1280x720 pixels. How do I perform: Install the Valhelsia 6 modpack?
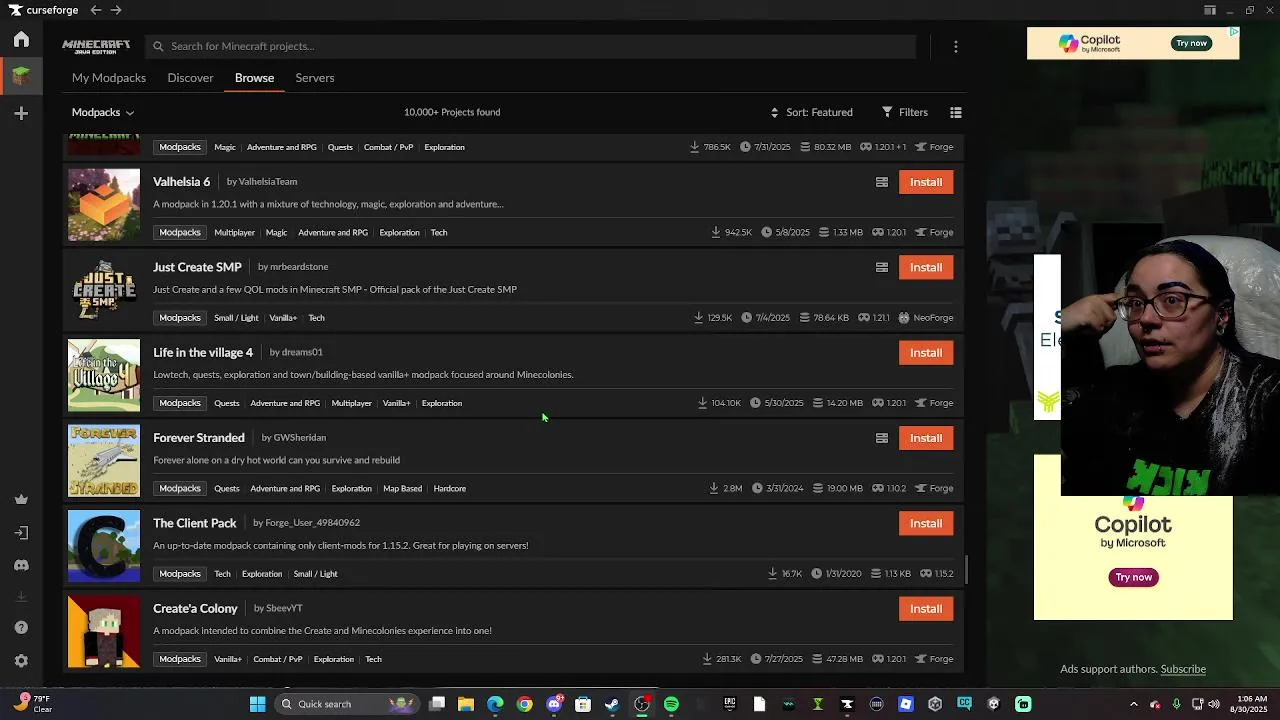tap(926, 182)
